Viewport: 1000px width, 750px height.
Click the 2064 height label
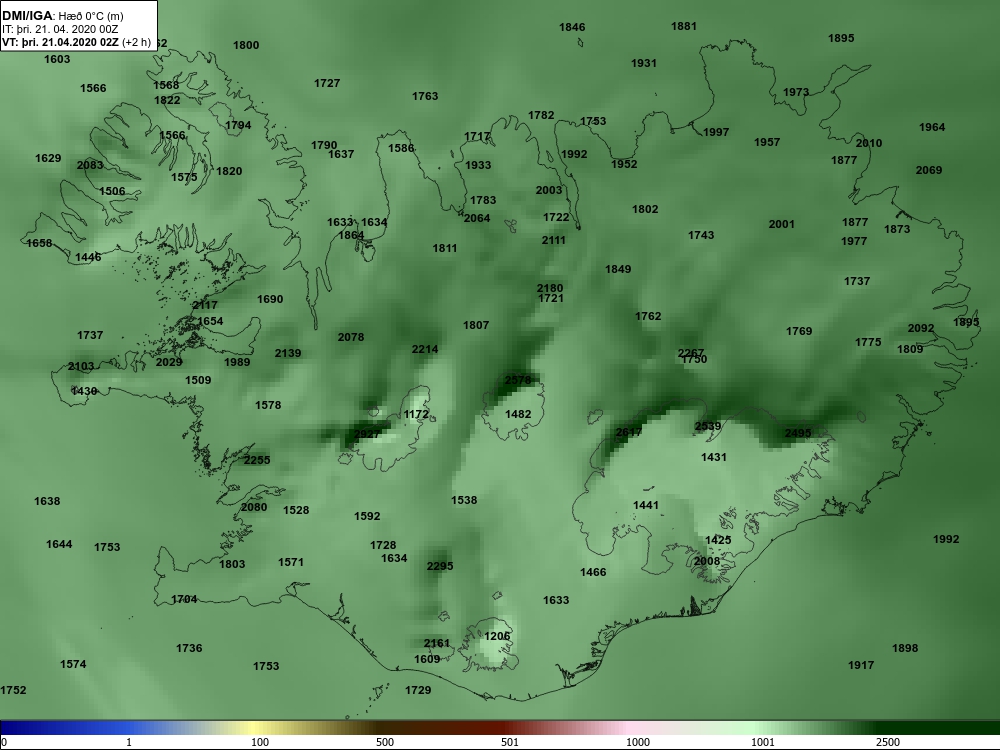point(477,218)
